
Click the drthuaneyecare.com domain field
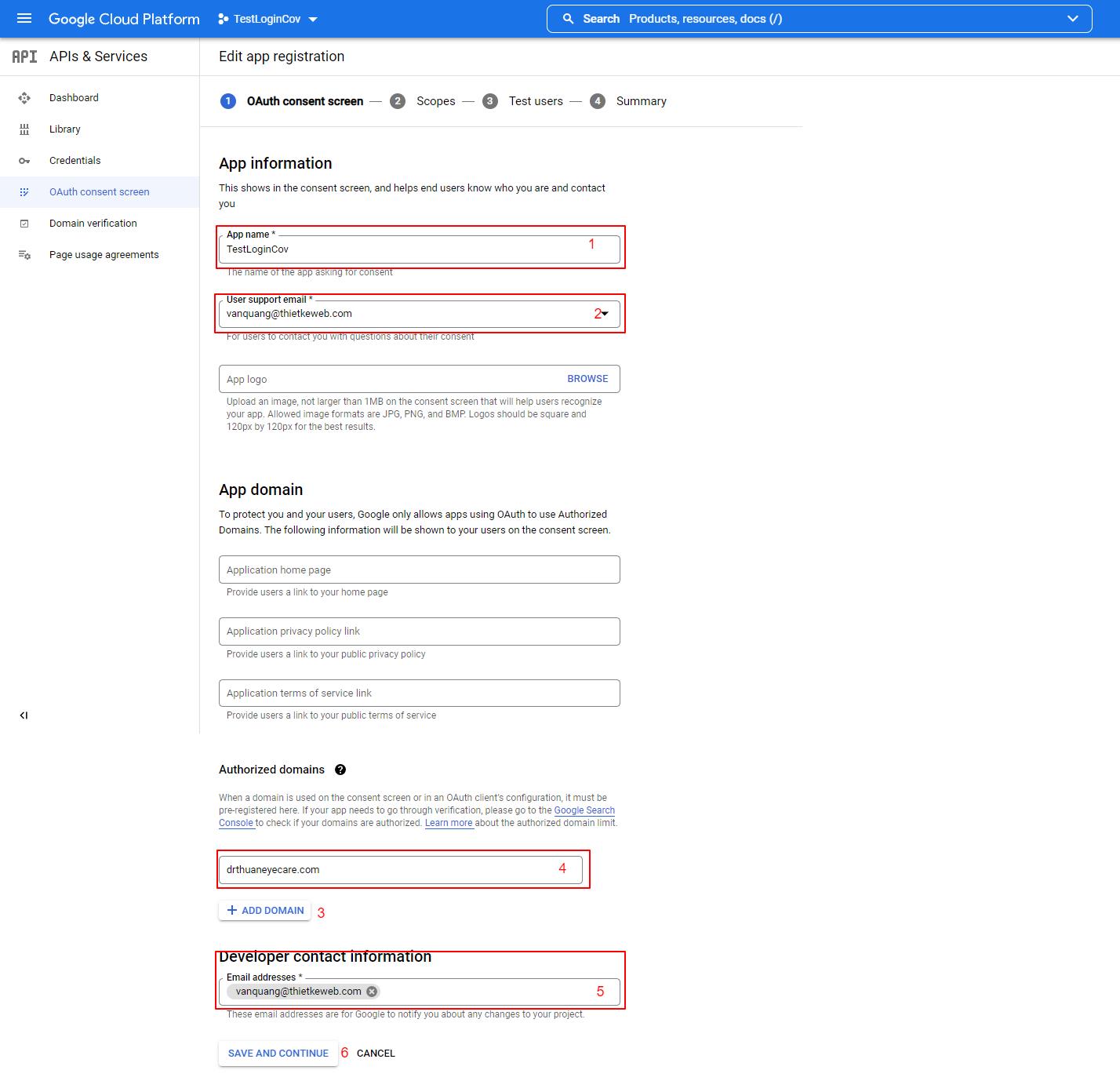coord(401,870)
